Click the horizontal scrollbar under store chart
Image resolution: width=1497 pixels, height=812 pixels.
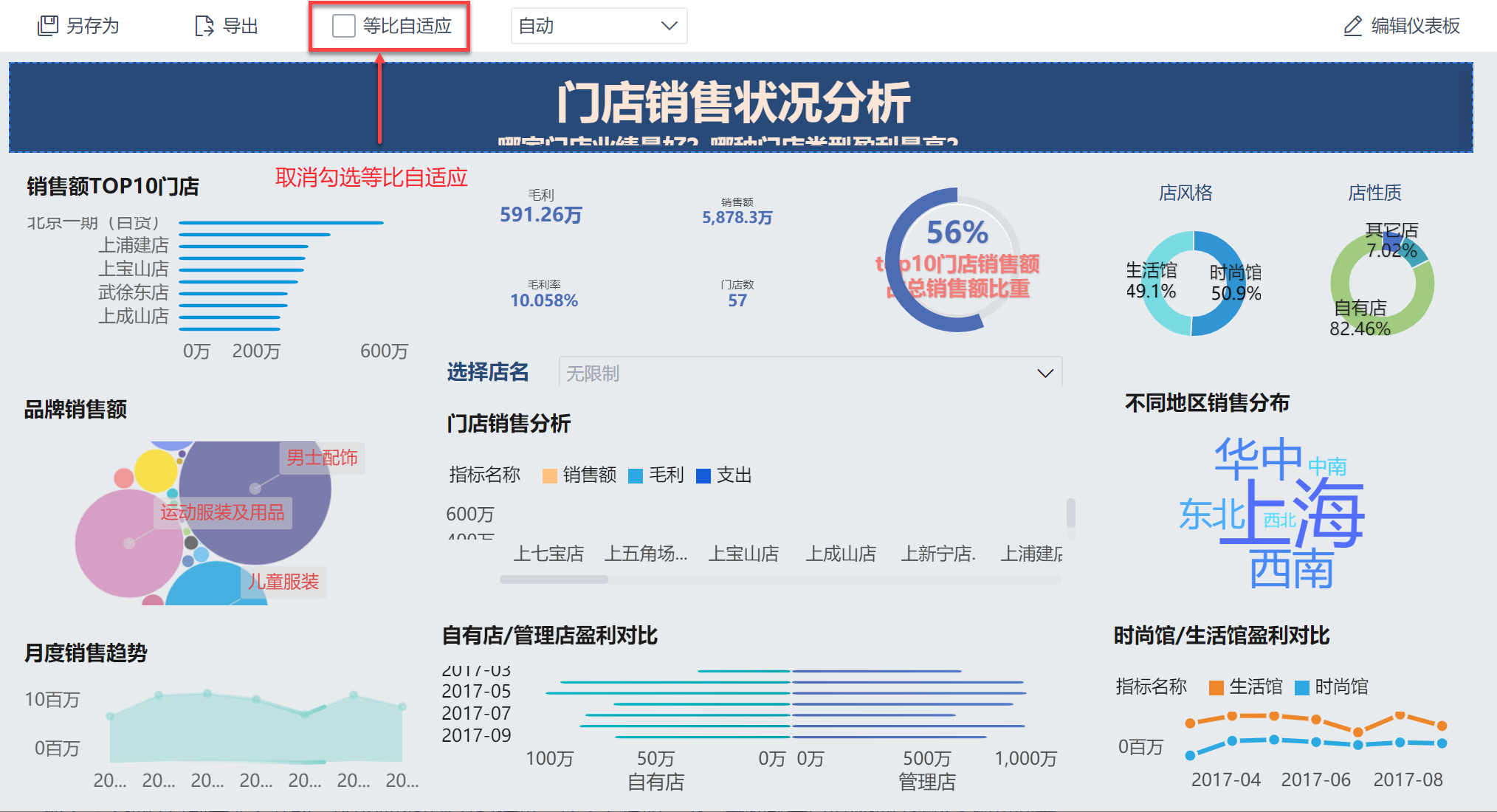[554, 579]
